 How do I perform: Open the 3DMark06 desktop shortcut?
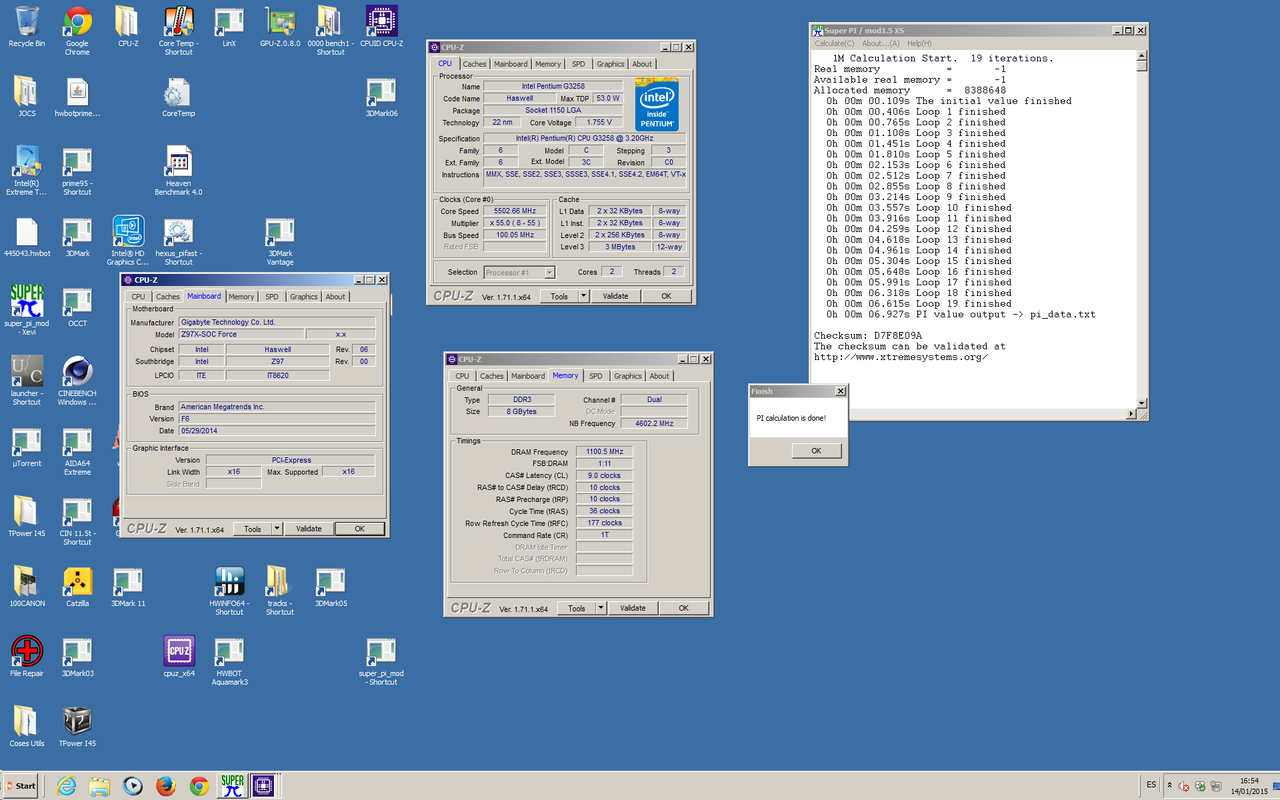(381, 98)
